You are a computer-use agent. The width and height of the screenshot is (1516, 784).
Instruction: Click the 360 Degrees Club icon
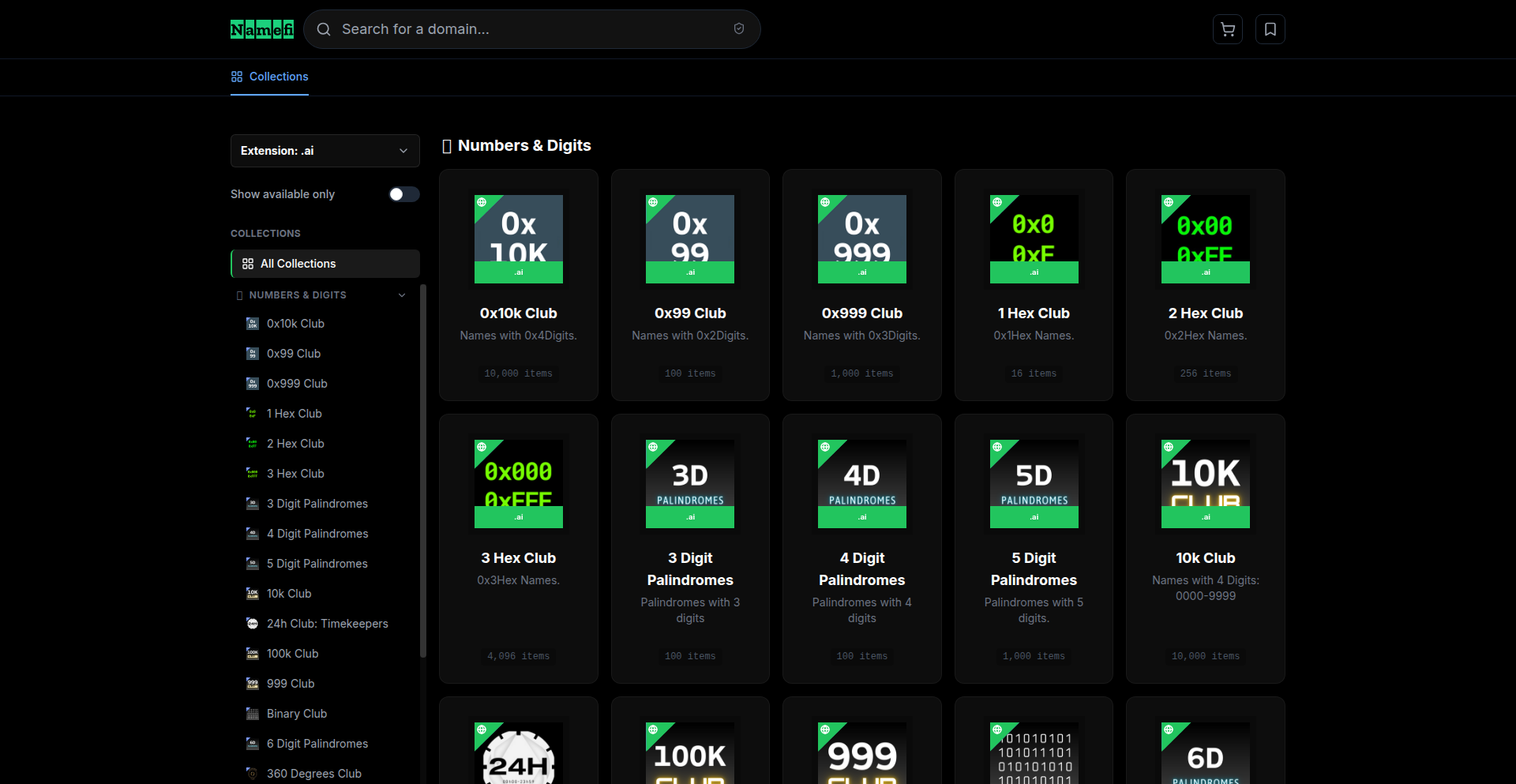click(x=253, y=774)
